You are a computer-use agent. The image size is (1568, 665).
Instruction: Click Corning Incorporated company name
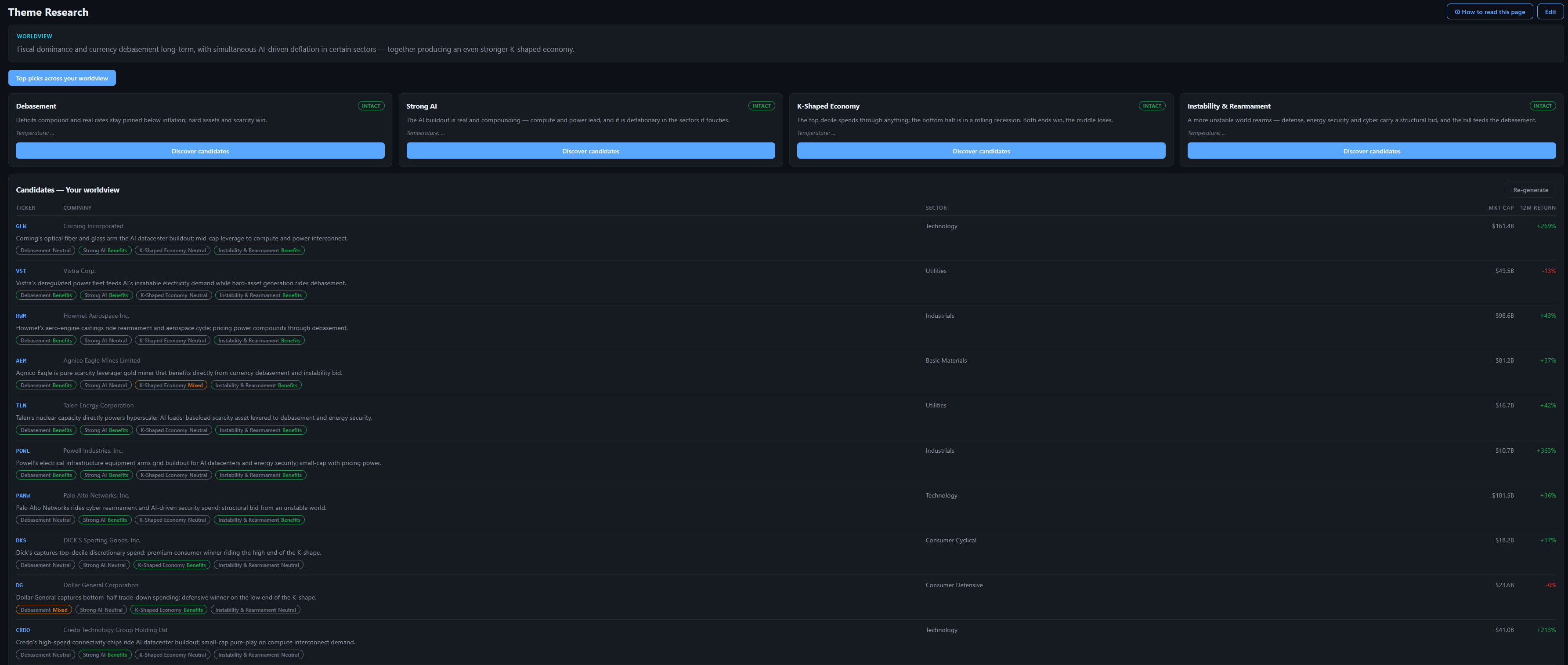[93, 226]
